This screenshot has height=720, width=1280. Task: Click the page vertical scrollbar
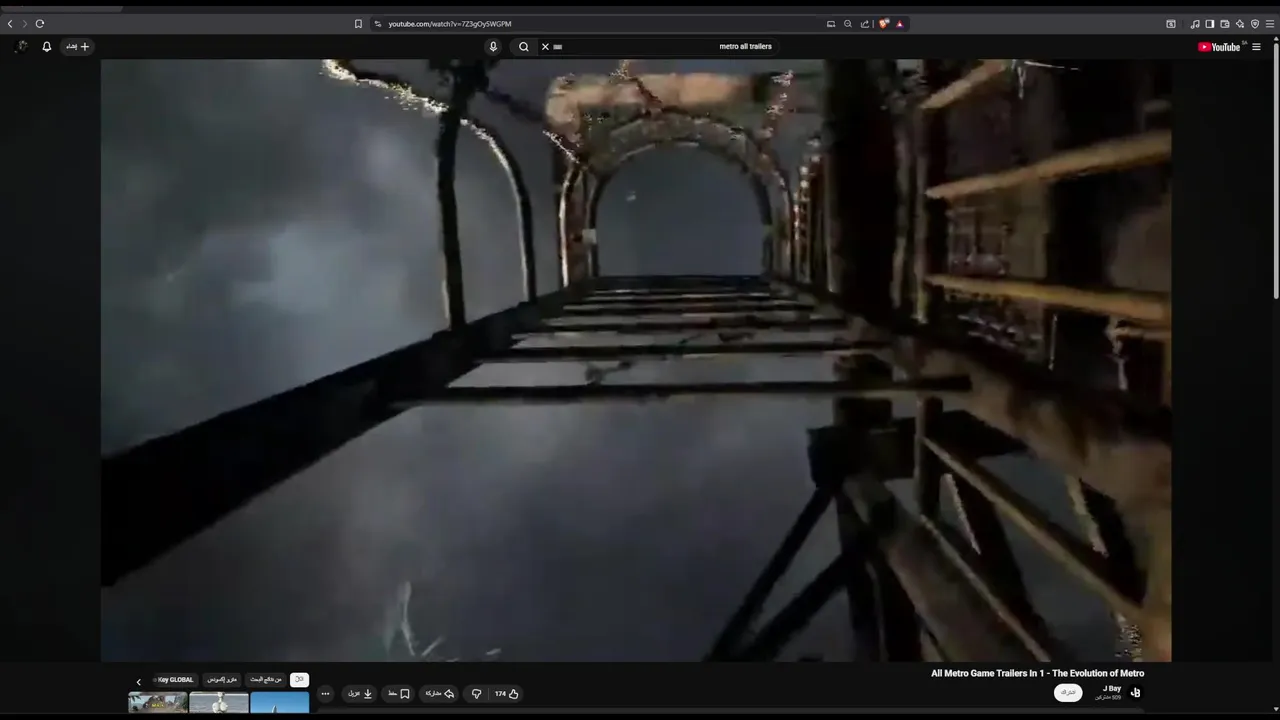[x=1276, y=170]
